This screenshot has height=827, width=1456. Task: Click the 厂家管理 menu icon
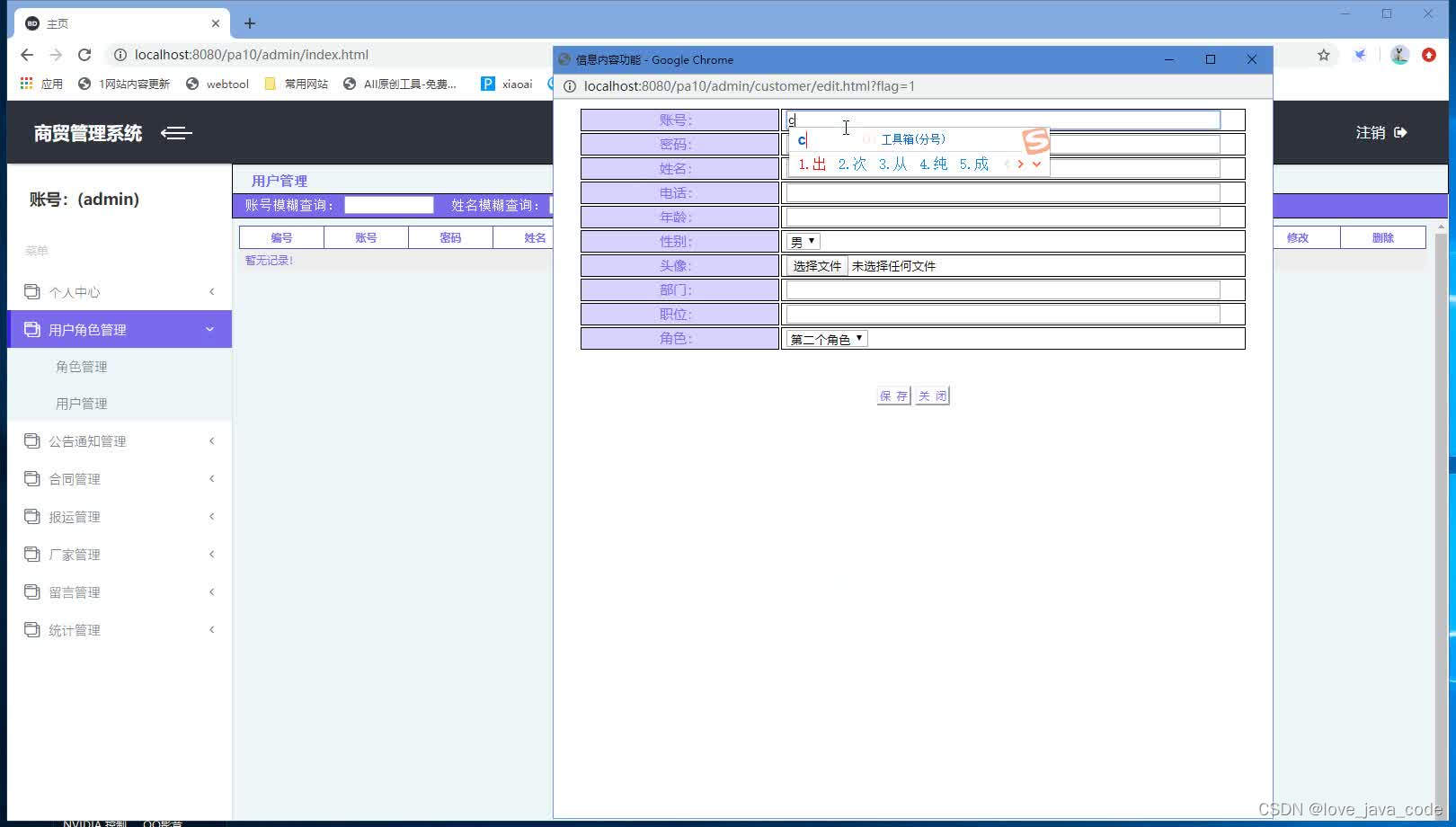coord(31,554)
